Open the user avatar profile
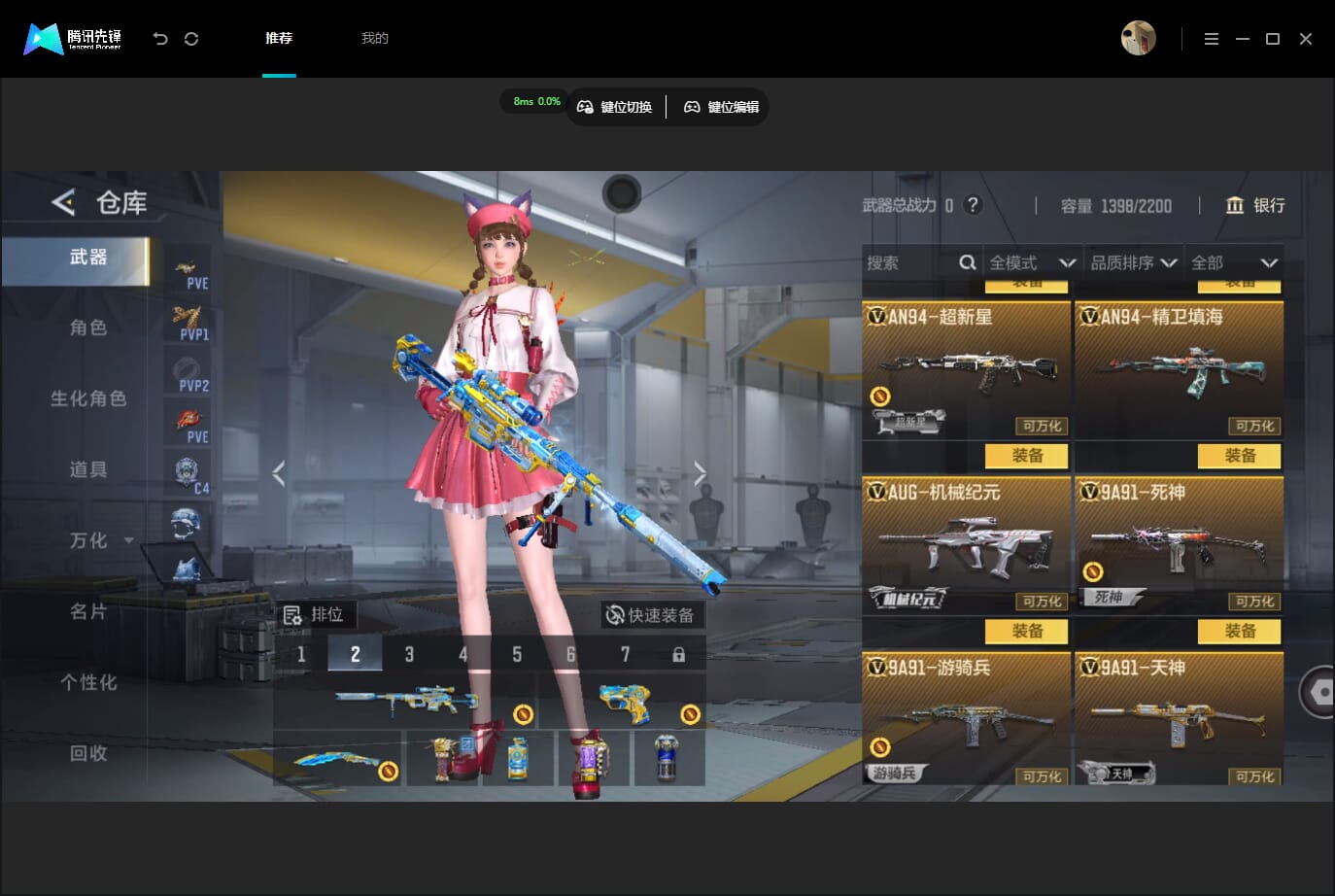The image size is (1335, 896). (x=1138, y=39)
